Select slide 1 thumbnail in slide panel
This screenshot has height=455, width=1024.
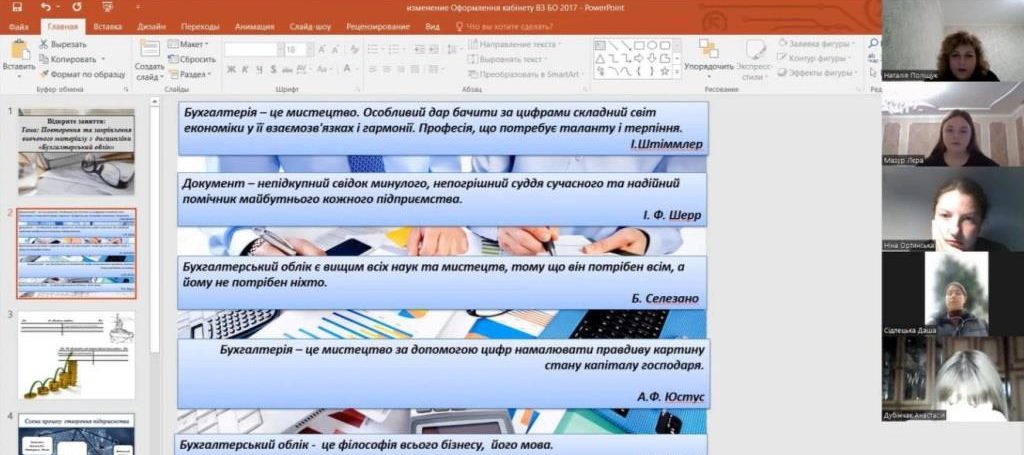tap(76, 151)
